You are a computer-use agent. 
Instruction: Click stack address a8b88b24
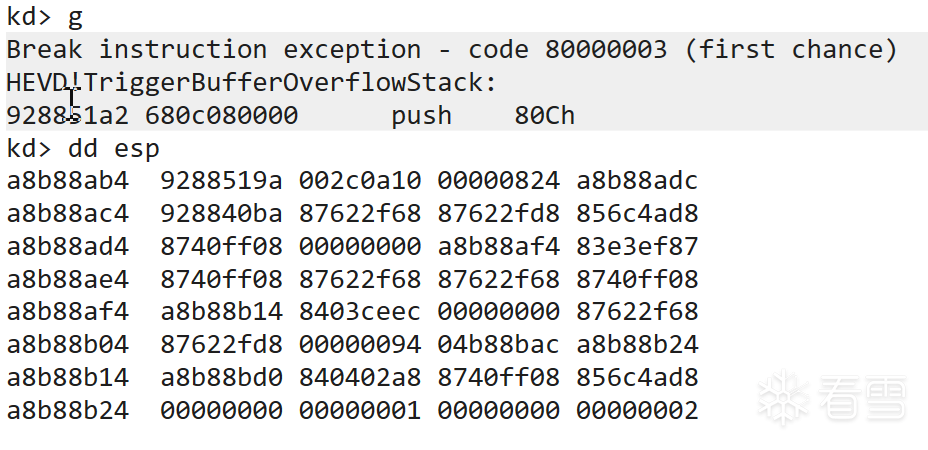tap(67, 410)
